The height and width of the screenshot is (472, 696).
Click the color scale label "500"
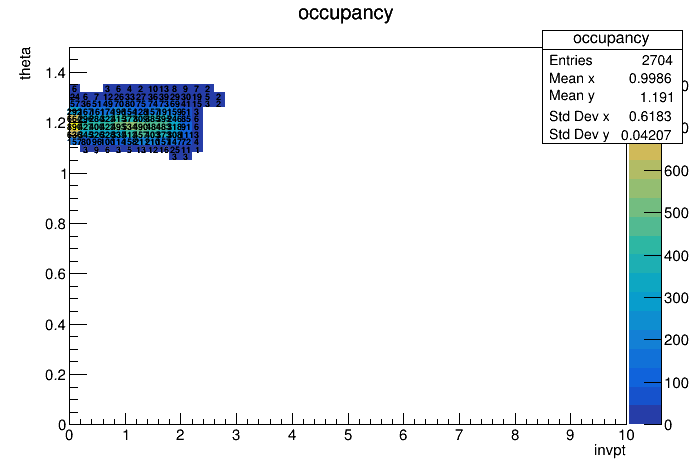pos(676,213)
